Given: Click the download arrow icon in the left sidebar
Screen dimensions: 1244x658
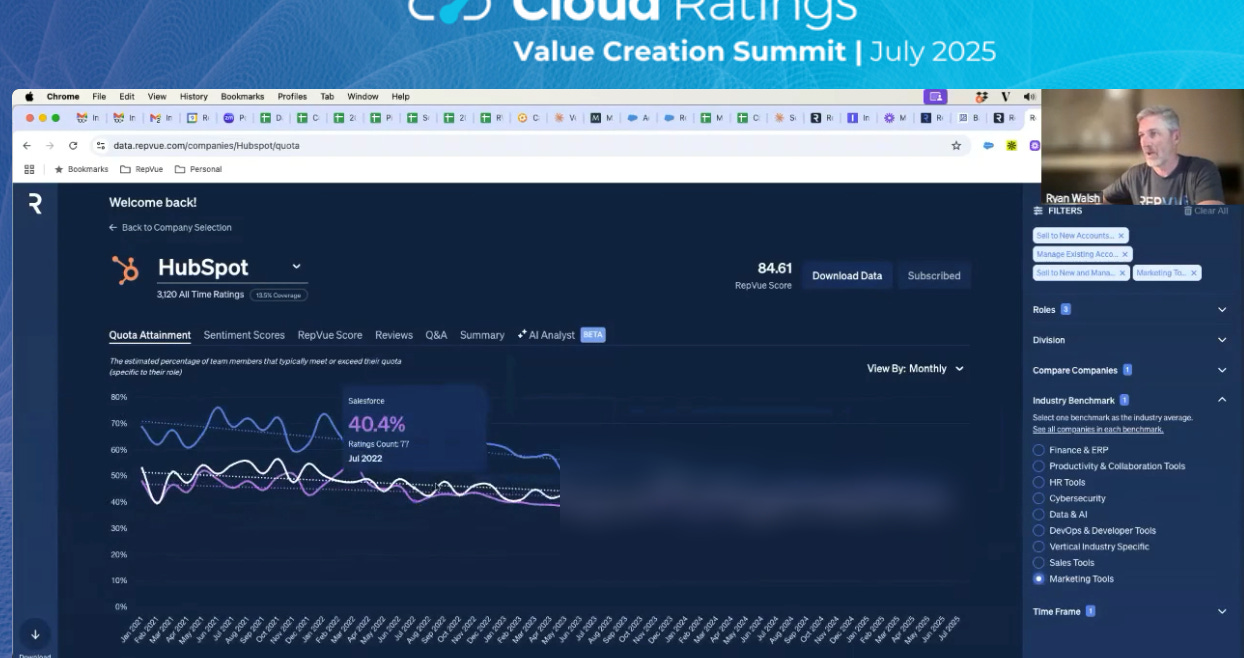Looking at the screenshot, I should click(35, 634).
